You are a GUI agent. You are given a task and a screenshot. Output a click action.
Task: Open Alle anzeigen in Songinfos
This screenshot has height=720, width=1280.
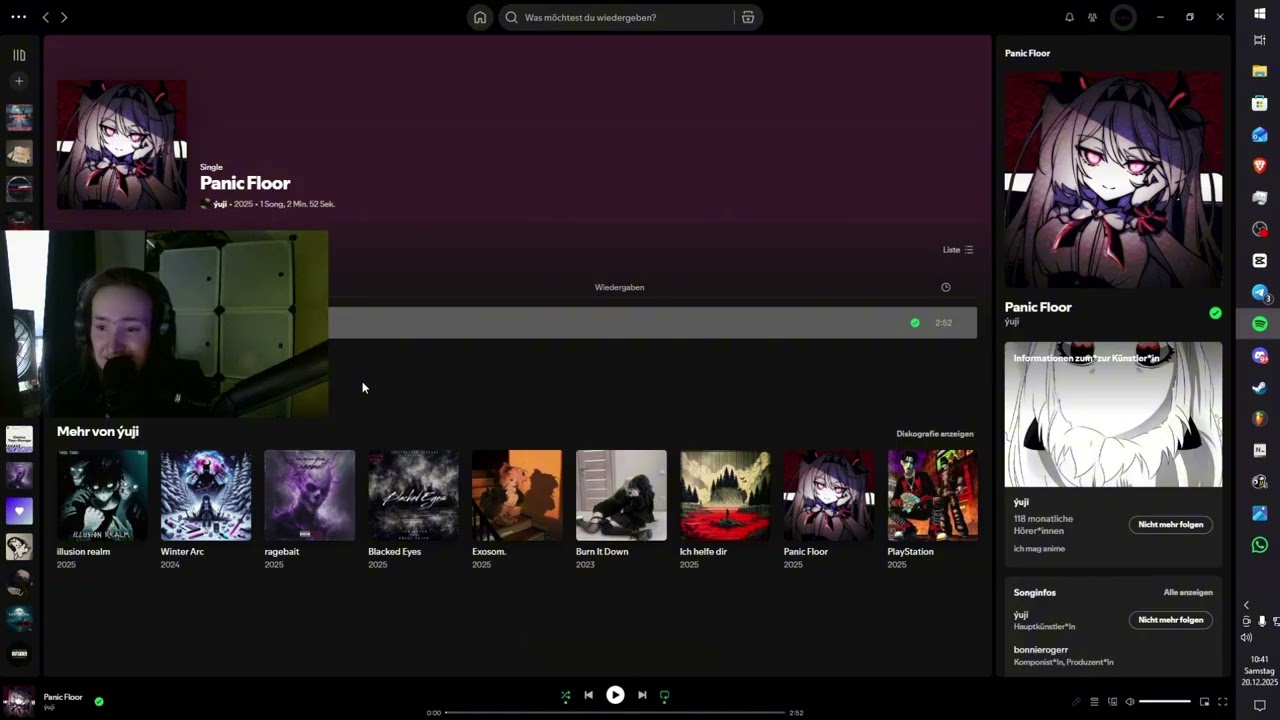[x=1188, y=592]
